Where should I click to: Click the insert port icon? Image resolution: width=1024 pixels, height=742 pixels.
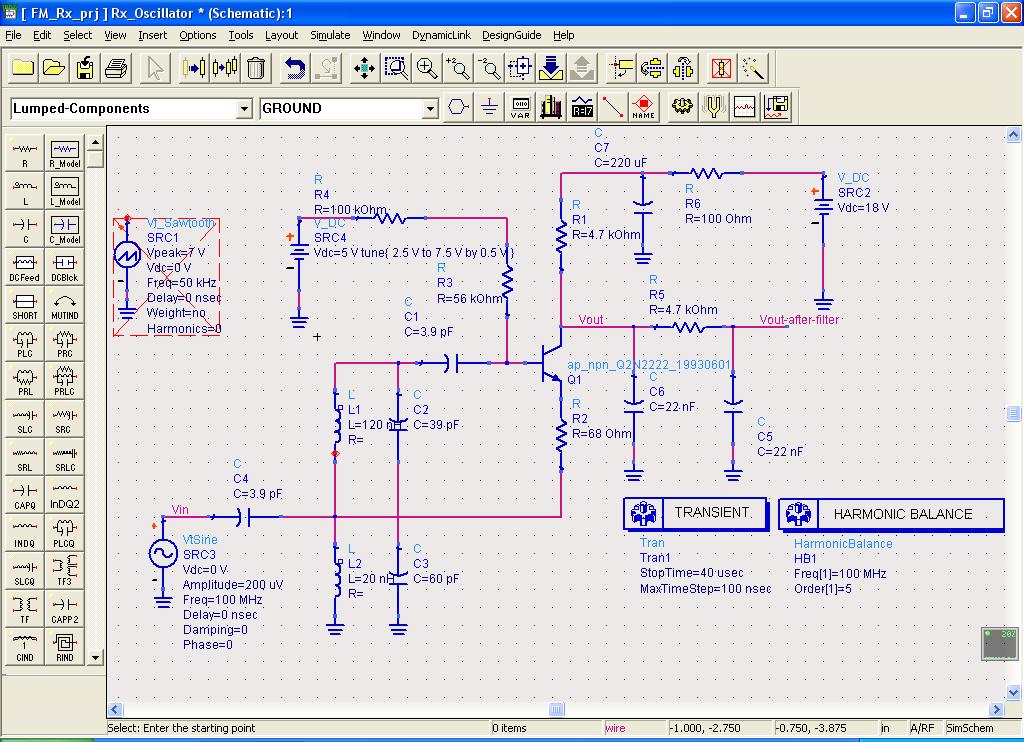[458, 106]
